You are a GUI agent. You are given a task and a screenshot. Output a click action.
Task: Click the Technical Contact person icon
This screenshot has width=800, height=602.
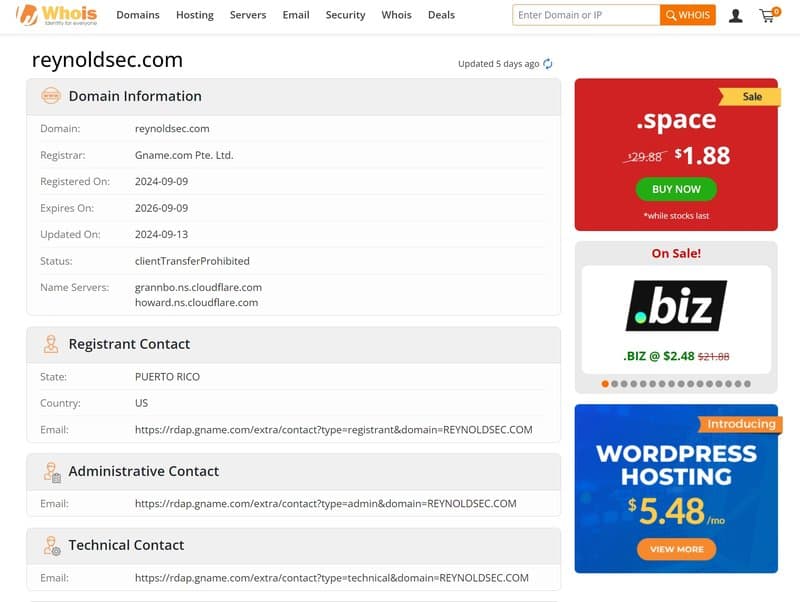click(48, 545)
